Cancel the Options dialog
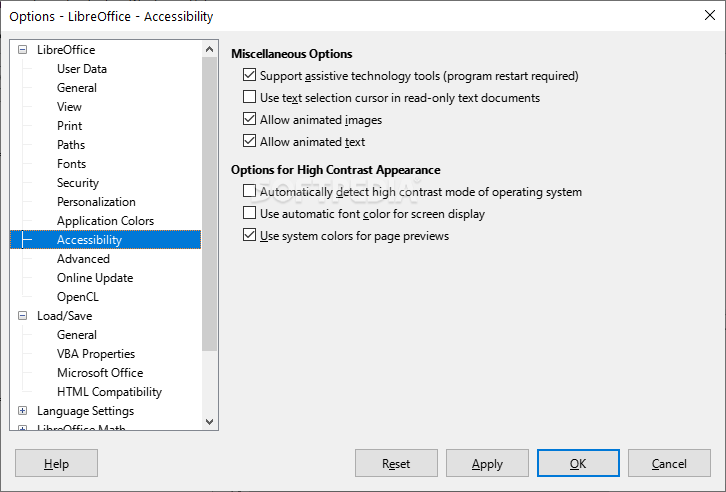Viewport: 726px width, 492px height. point(669,463)
